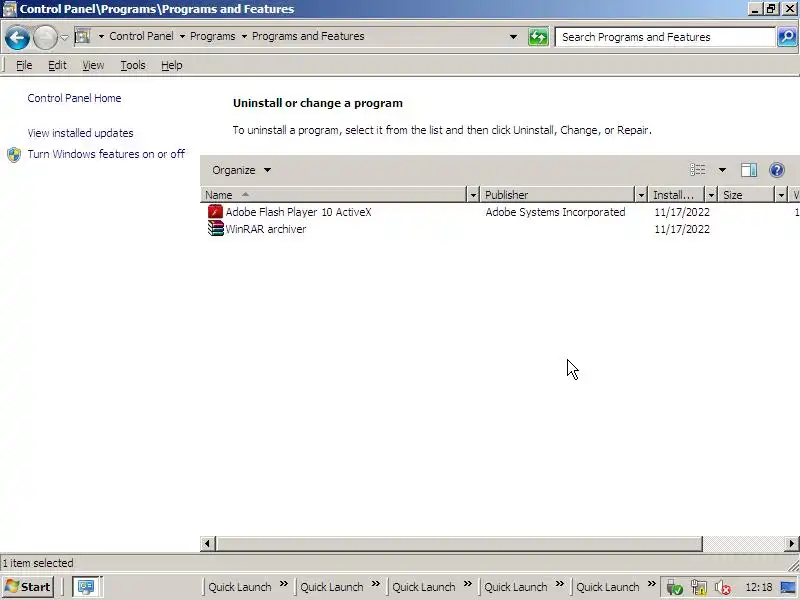
Task: Open the Tools menu
Action: [x=133, y=65]
